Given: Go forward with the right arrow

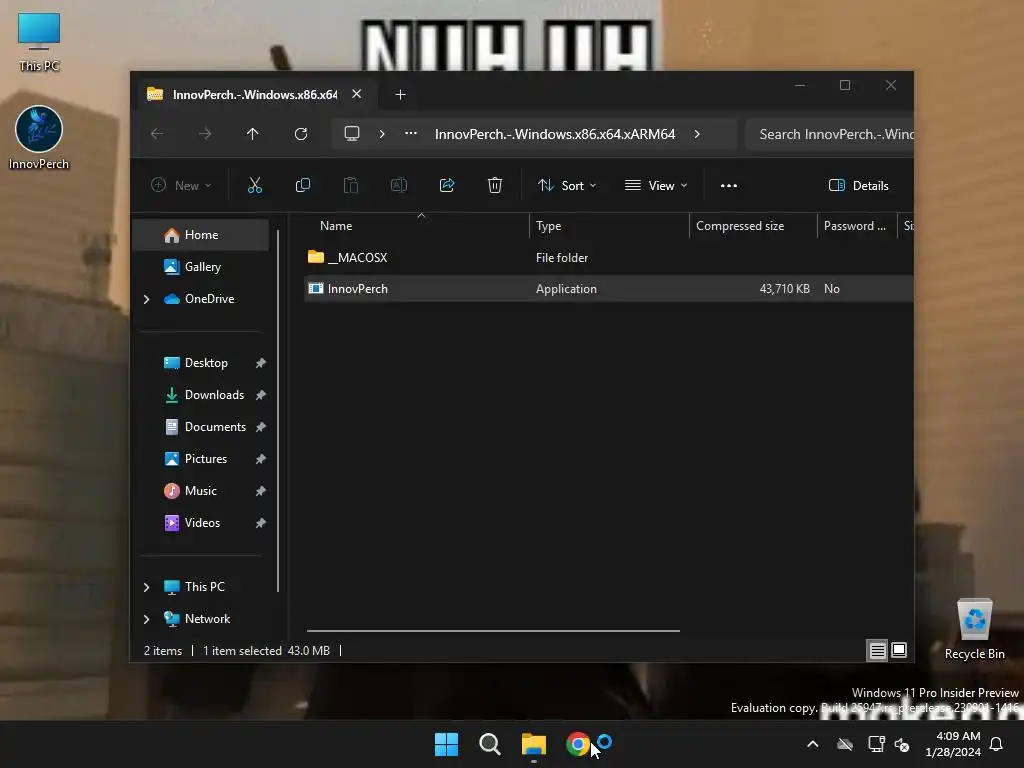Looking at the screenshot, I should click(x=204, y=134).
